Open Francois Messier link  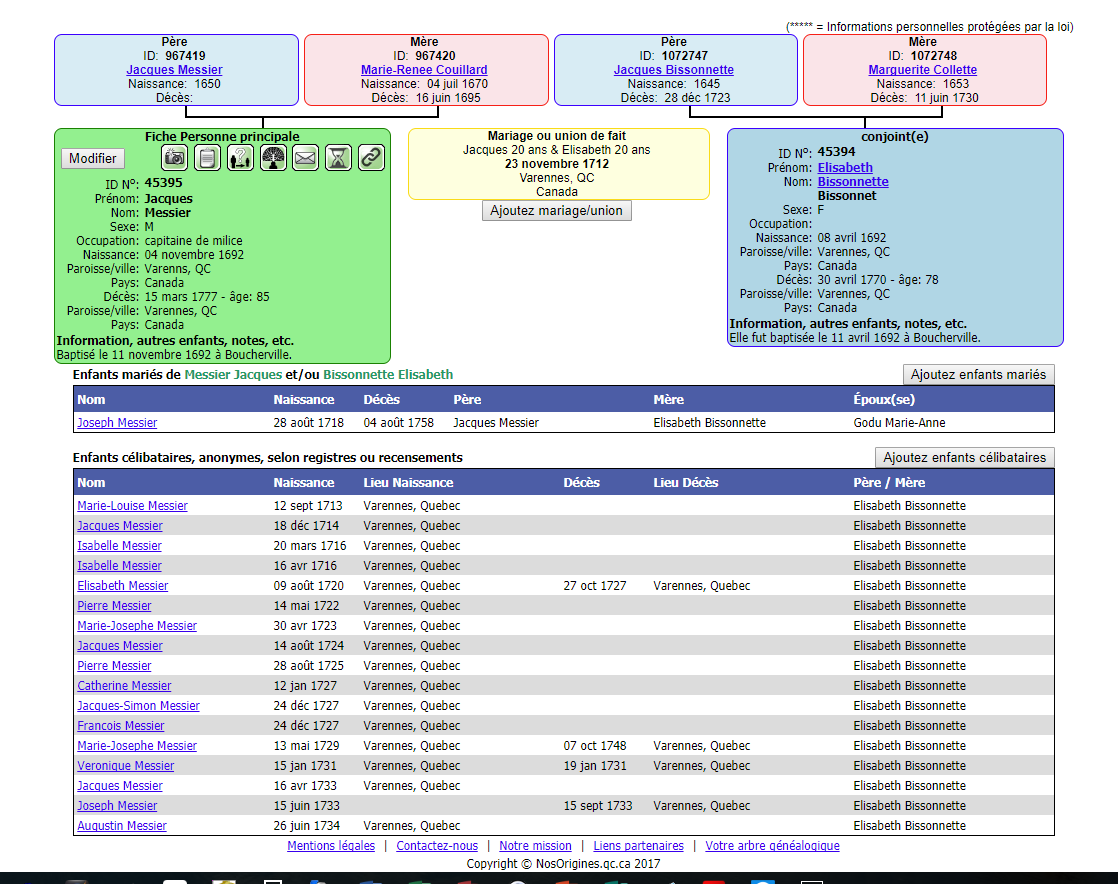pos(120,725)
